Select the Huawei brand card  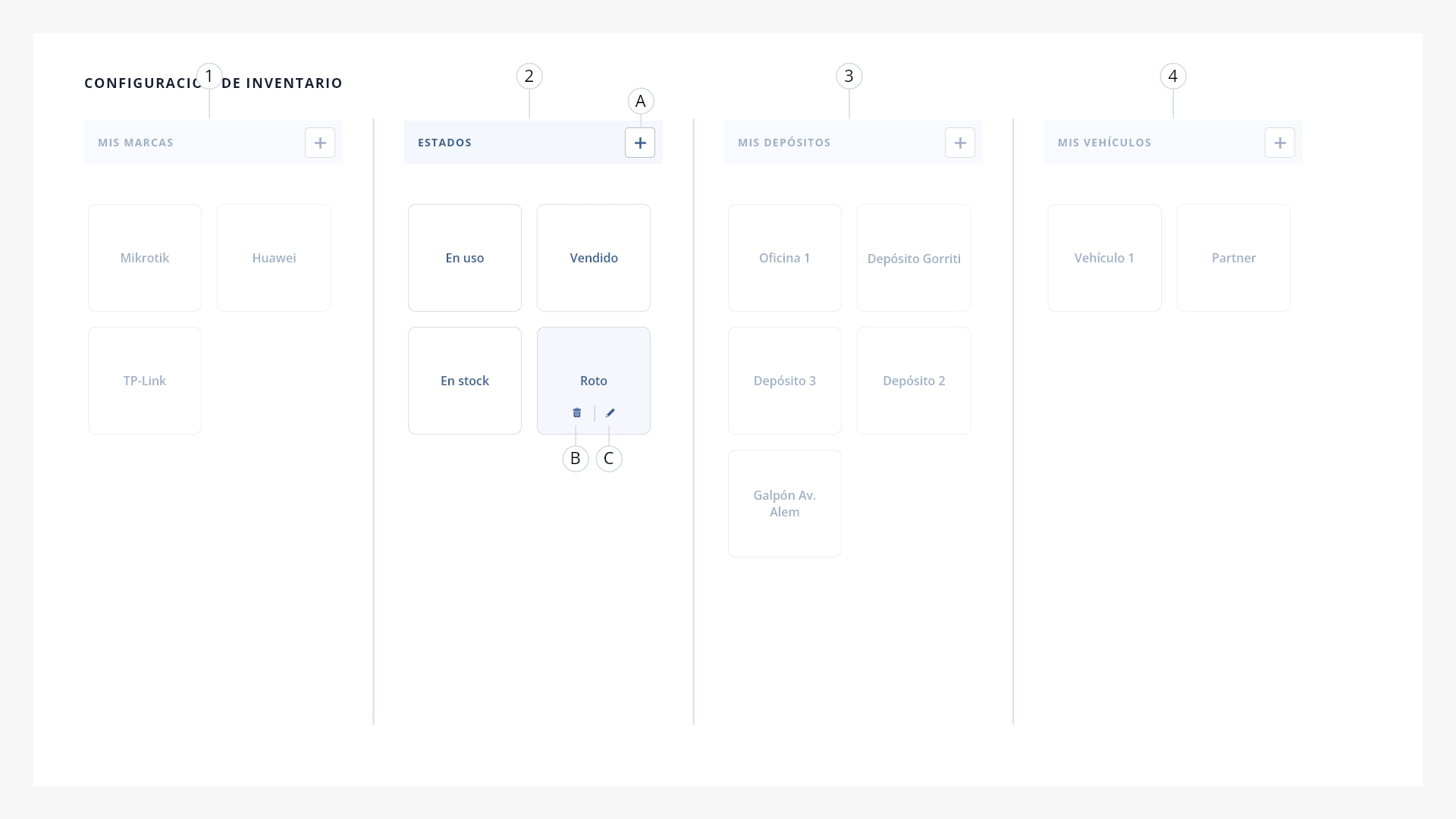[x=274, y=258]
